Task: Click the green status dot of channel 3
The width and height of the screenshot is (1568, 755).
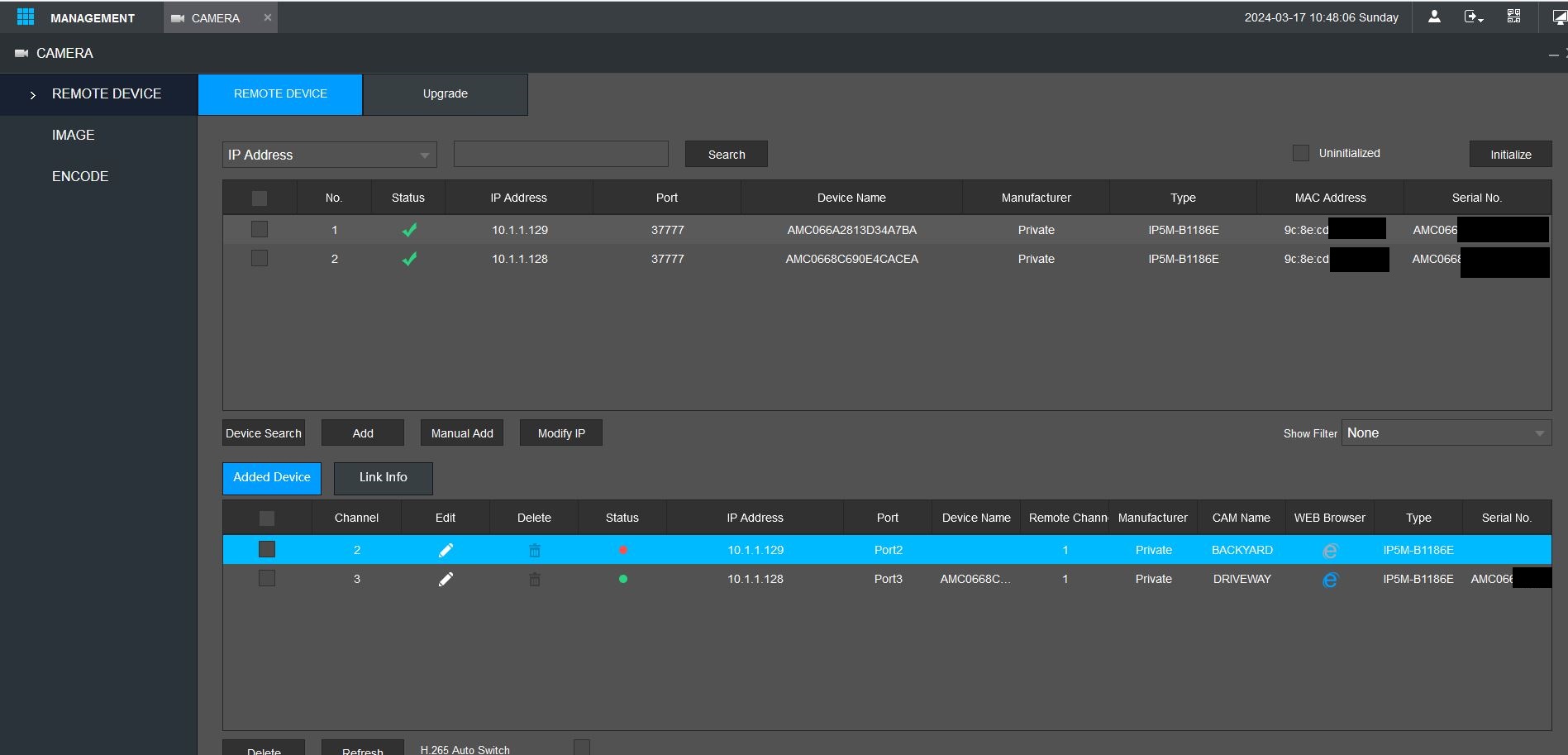Action: [x=623, y=579]
